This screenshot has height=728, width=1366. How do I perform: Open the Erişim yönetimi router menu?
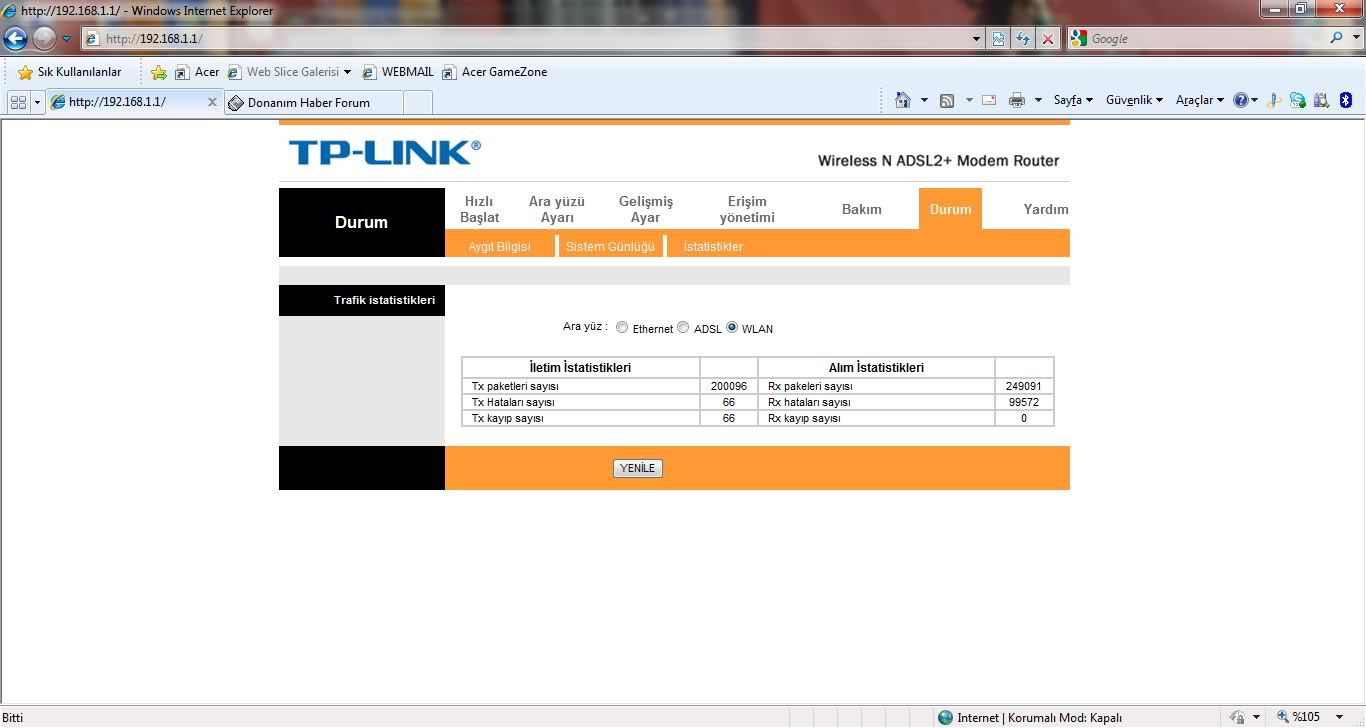click(x=747, y=209)
